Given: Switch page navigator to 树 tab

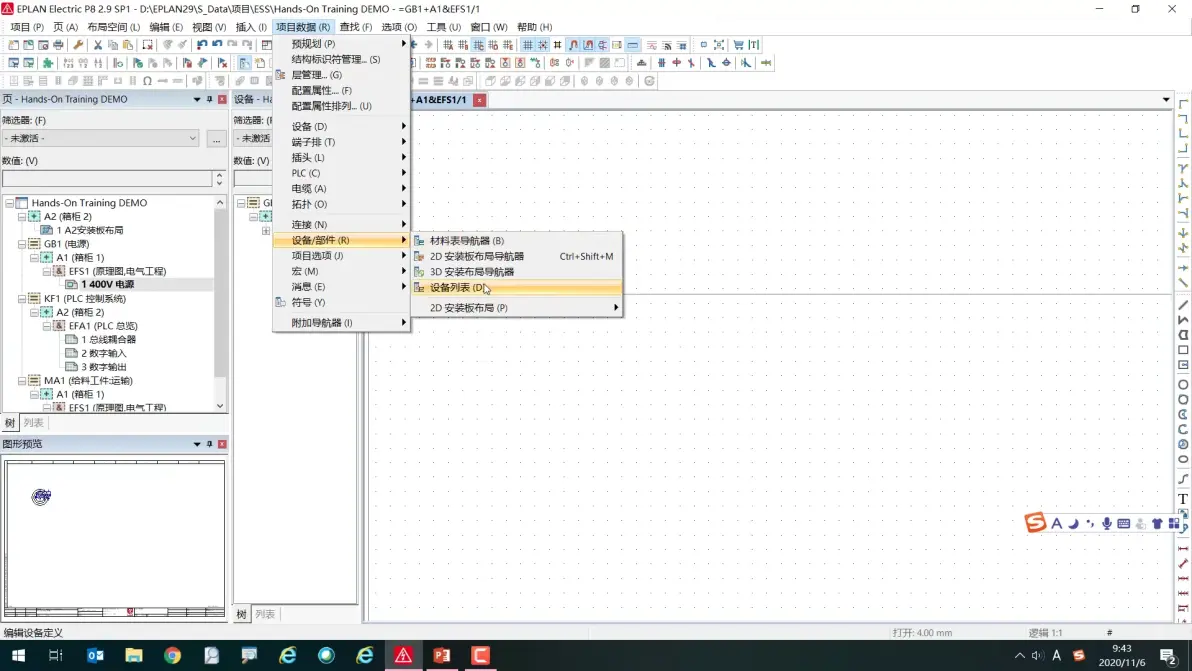Looking at the screenshot, I should [10, 423].
